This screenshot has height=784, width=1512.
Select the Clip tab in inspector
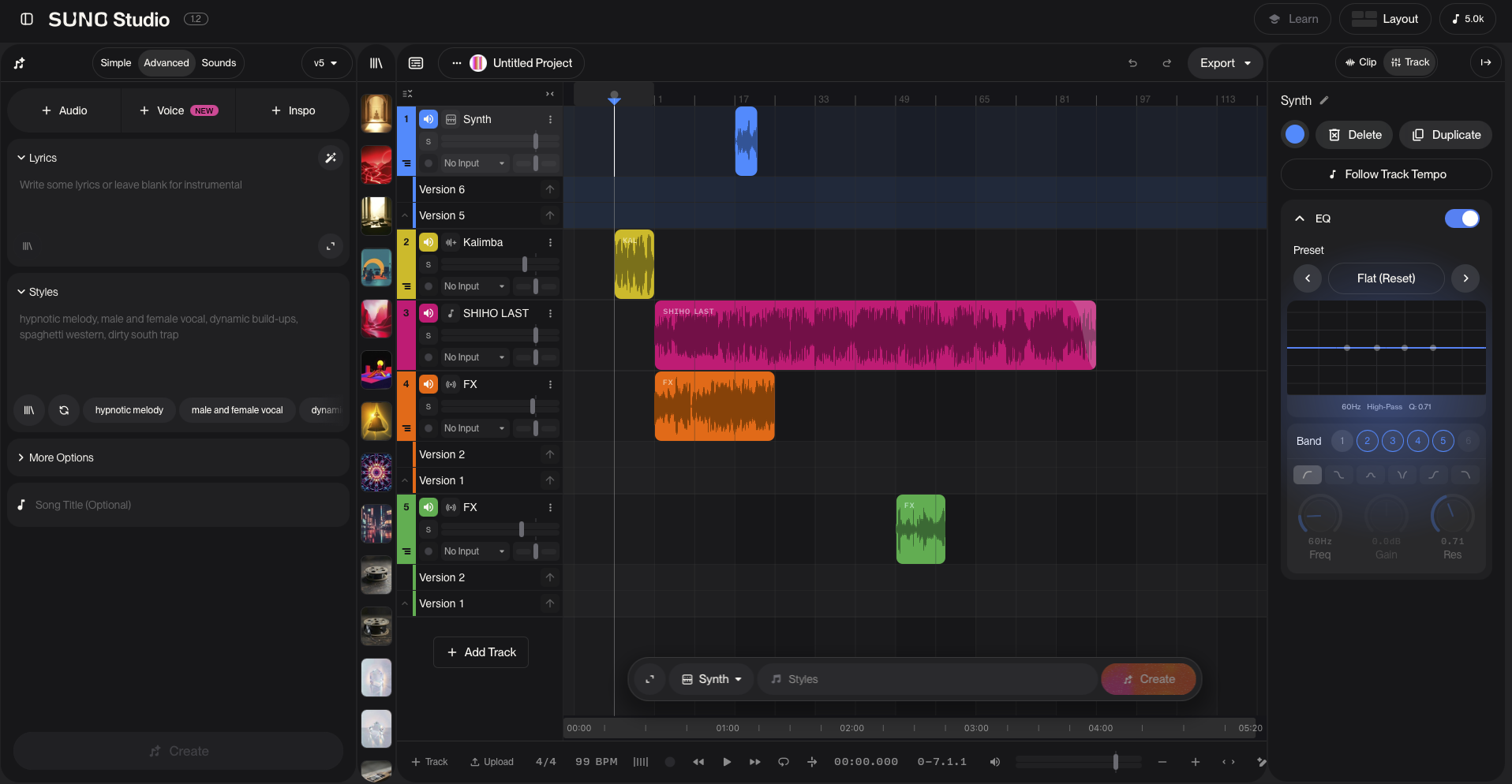point(1360,62)
